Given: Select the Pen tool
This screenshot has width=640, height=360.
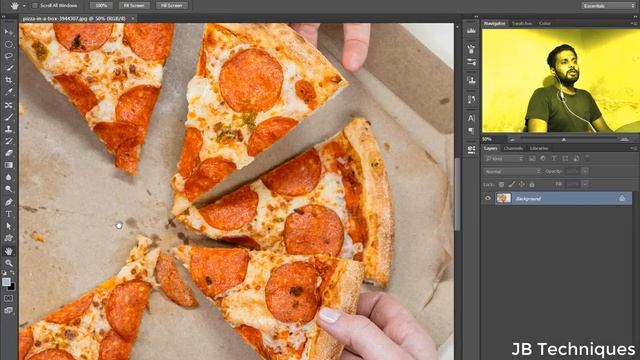Looking at the screenshot, I should click(x=9, y=202).
